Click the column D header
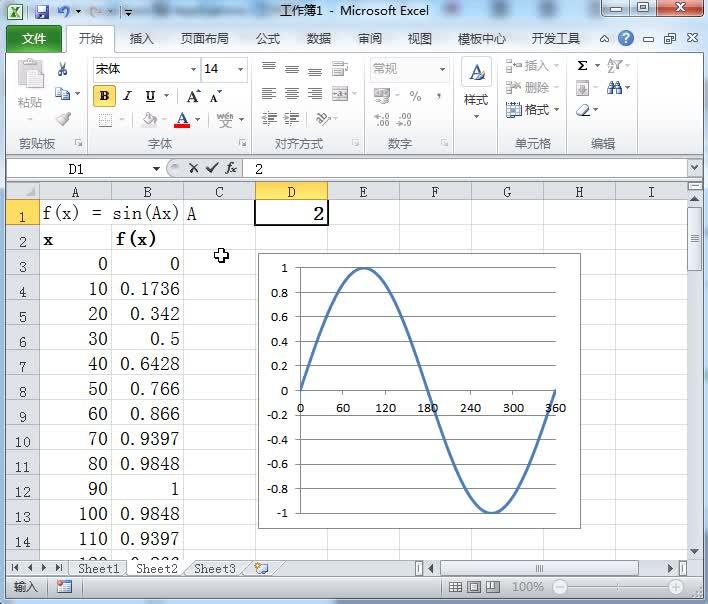This screenshot has height=604, width=708. tap(291, 192)
